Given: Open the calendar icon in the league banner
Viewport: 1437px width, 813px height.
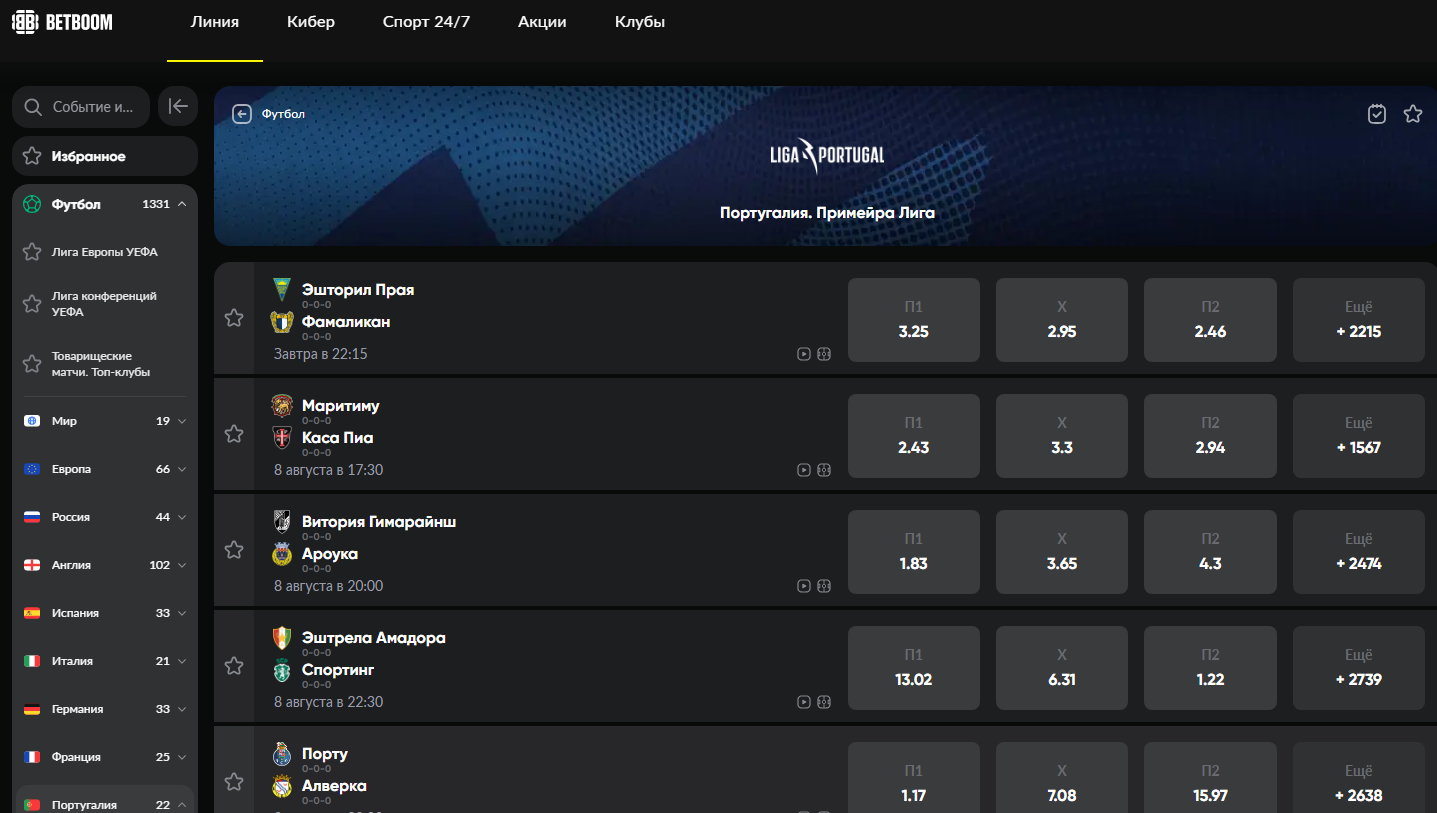Looking at the screenshot, I should 1377,114.
